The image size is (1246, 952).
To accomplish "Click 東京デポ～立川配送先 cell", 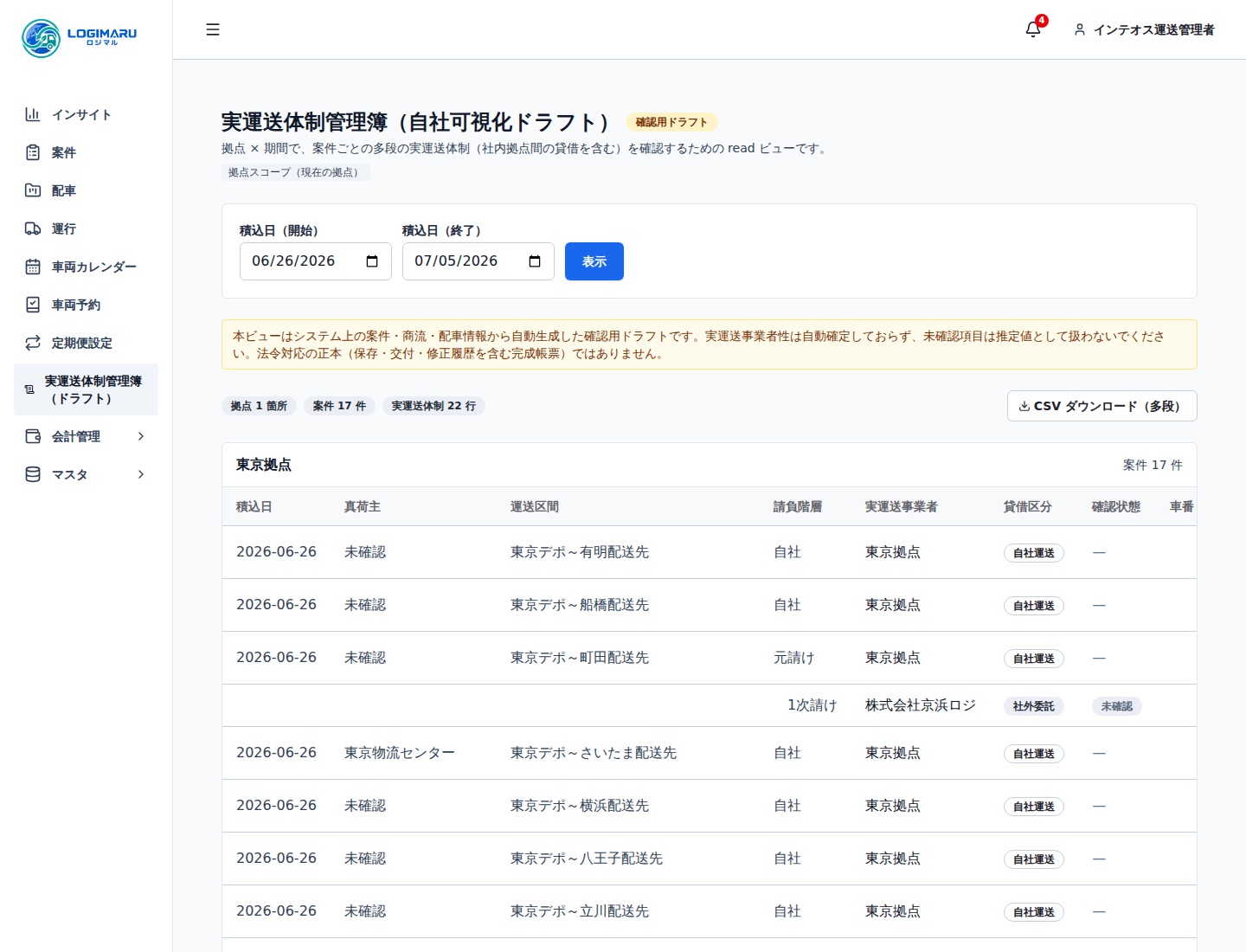I will pos(580,911).
